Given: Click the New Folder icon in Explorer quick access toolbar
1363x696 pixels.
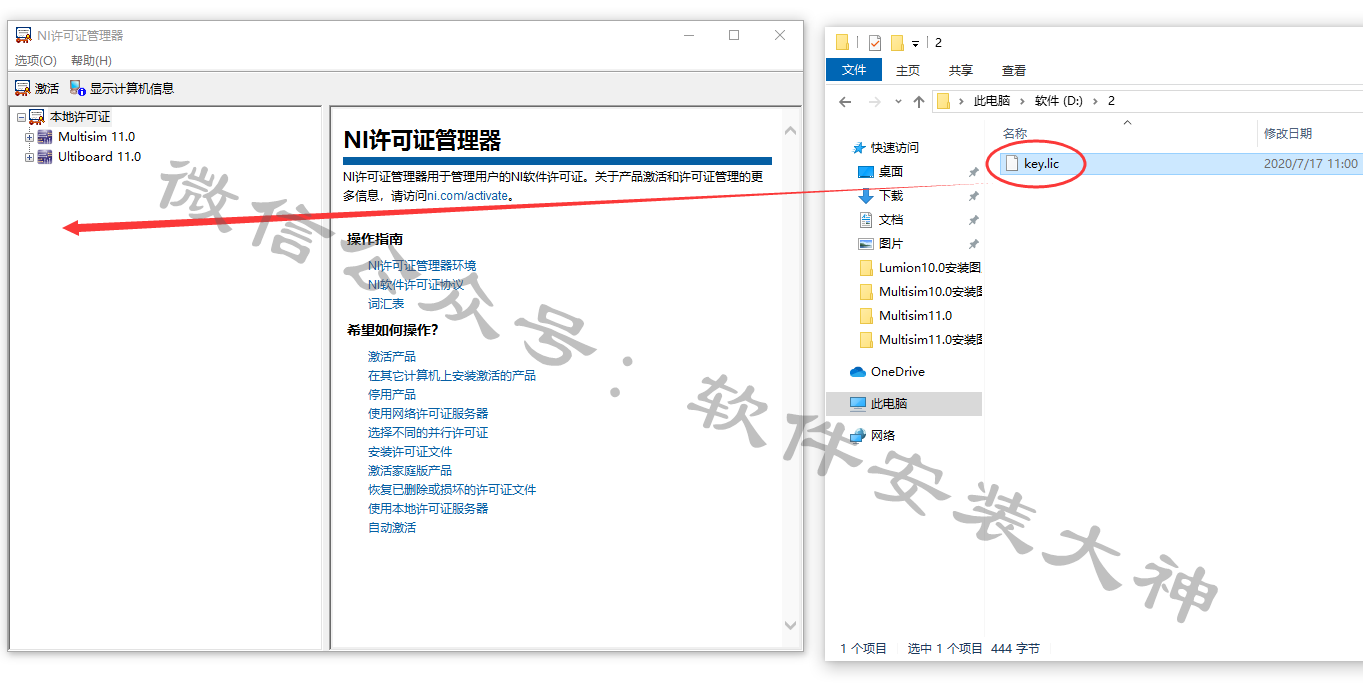Looking at the screenshot, I should click(897, 42).
